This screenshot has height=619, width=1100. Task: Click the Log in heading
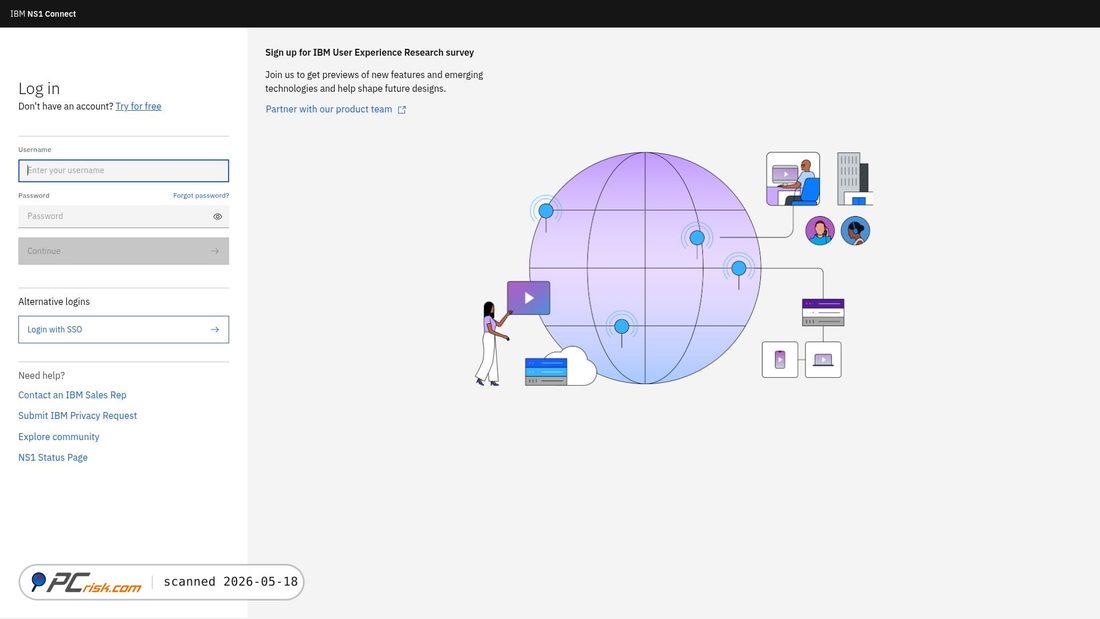tap(39, 88)
